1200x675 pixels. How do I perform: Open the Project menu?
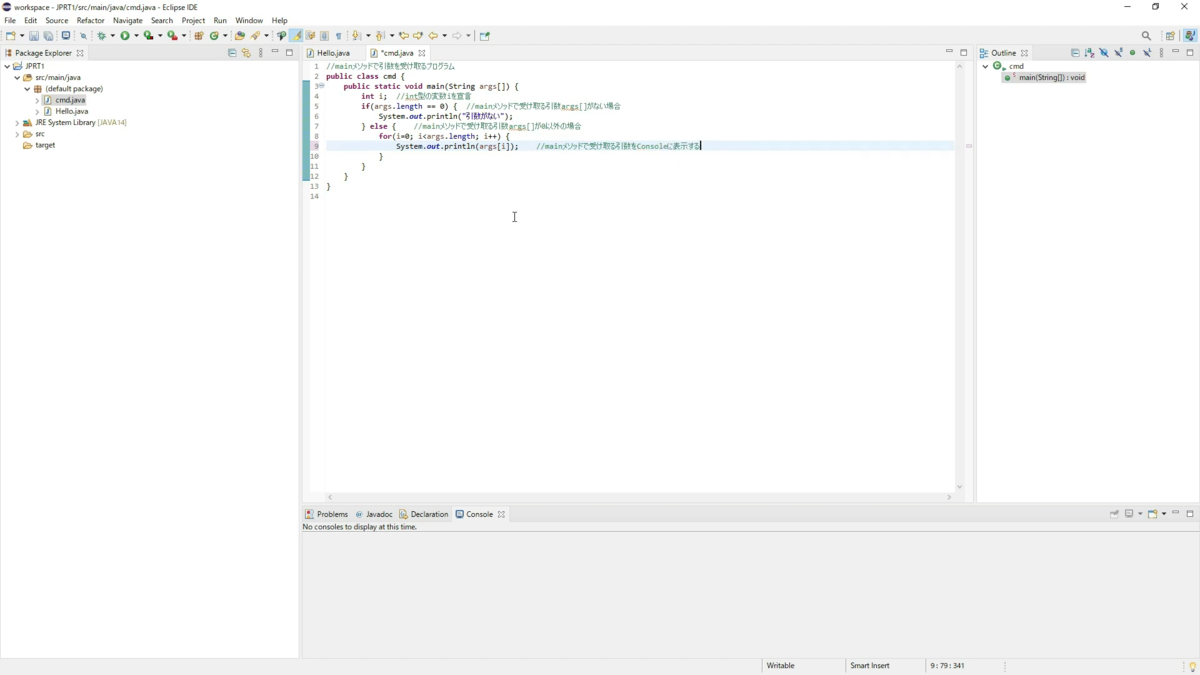tap(193, 20)
